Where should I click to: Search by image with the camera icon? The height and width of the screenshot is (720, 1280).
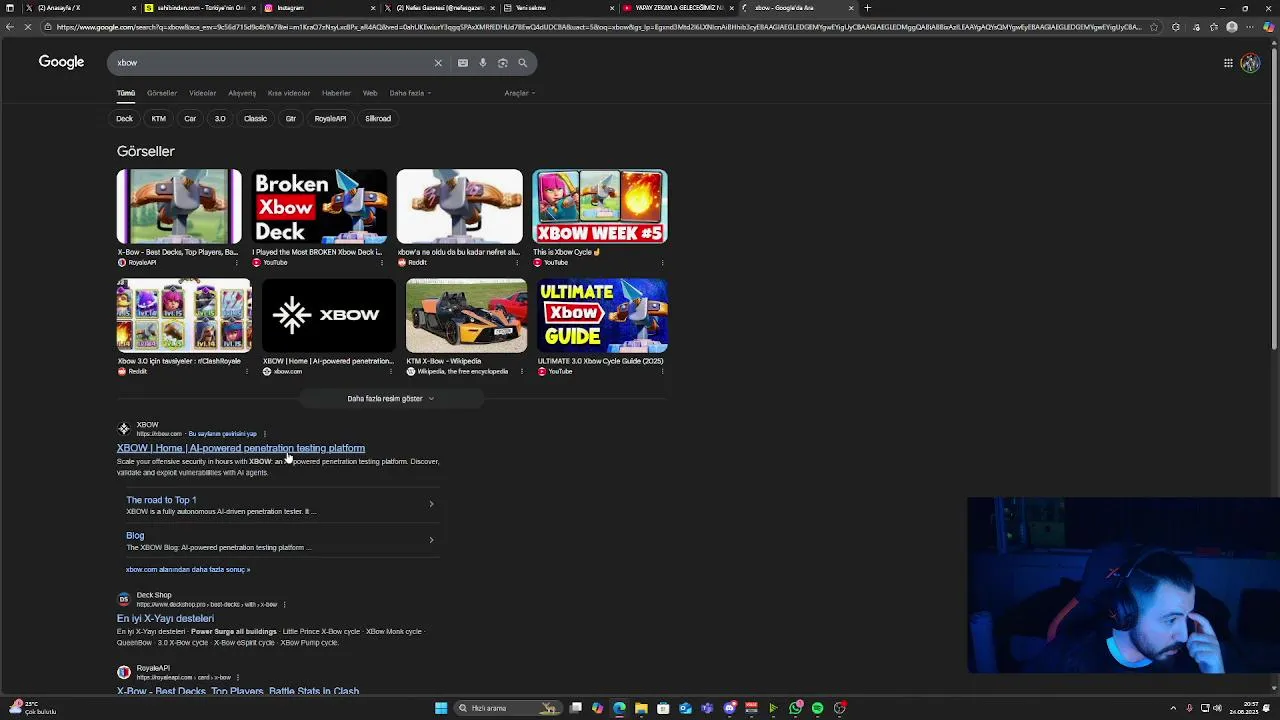click(x=503, y=63)
